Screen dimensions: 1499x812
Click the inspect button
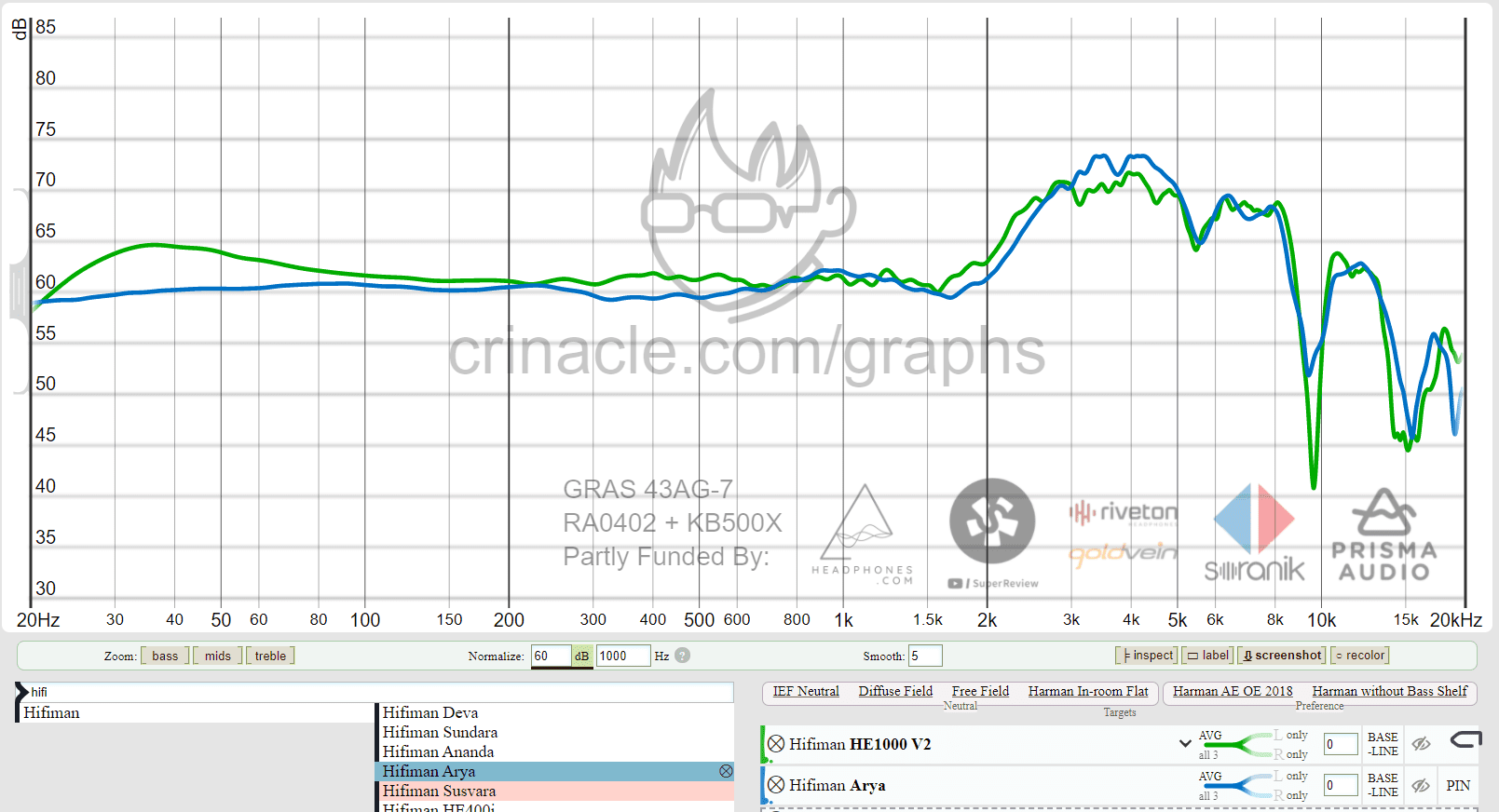coord(1147,656)
